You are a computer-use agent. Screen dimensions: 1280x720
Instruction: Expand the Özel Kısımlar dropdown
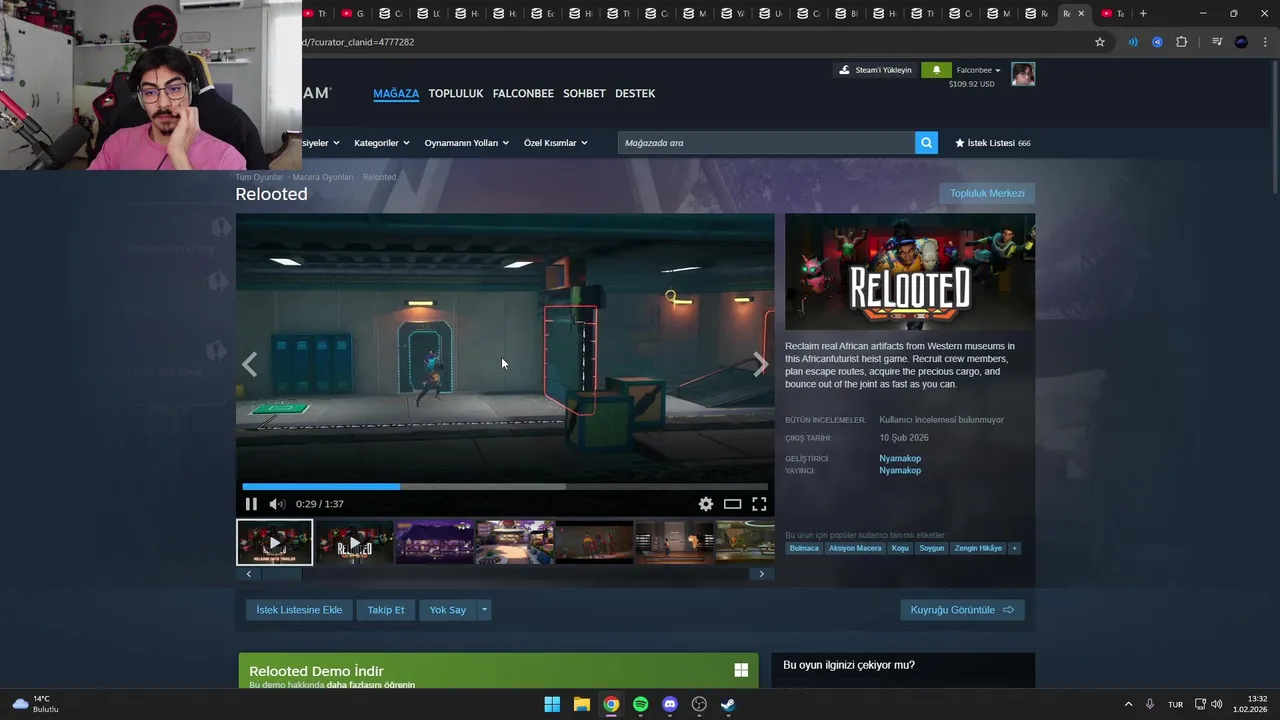[556, 143]
